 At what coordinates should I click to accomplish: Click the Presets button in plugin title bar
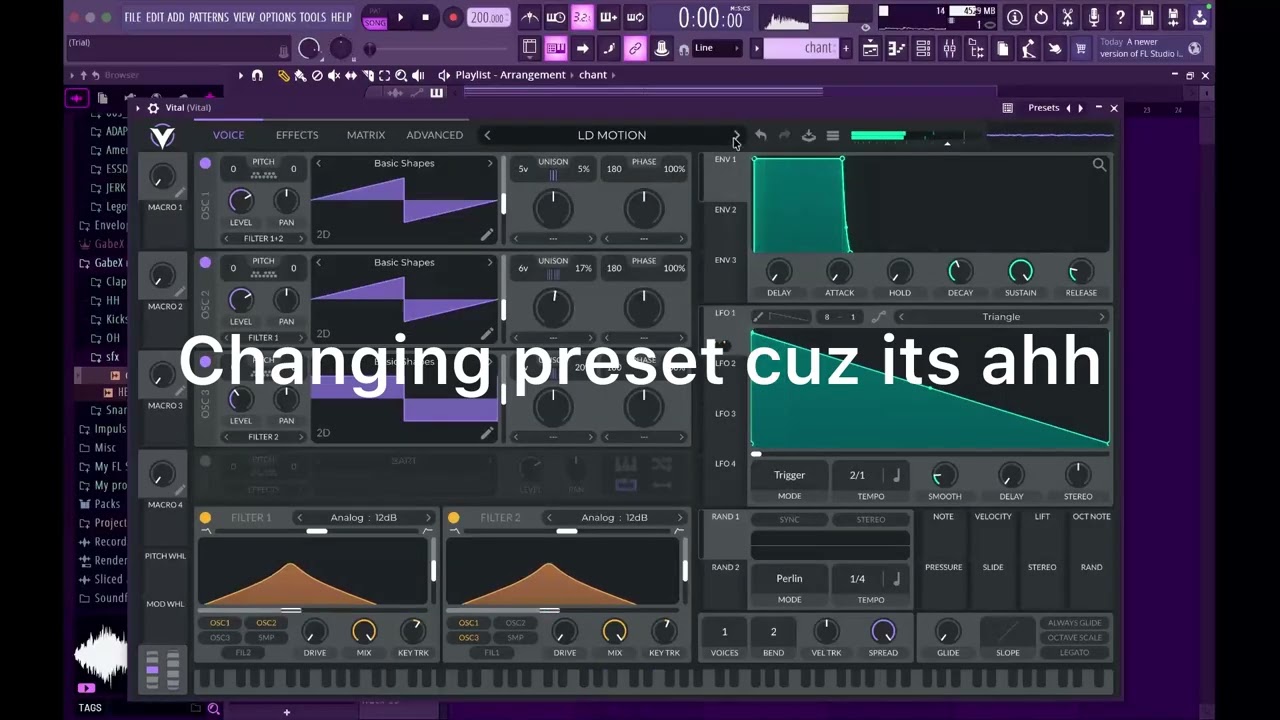click(1043, 108)
